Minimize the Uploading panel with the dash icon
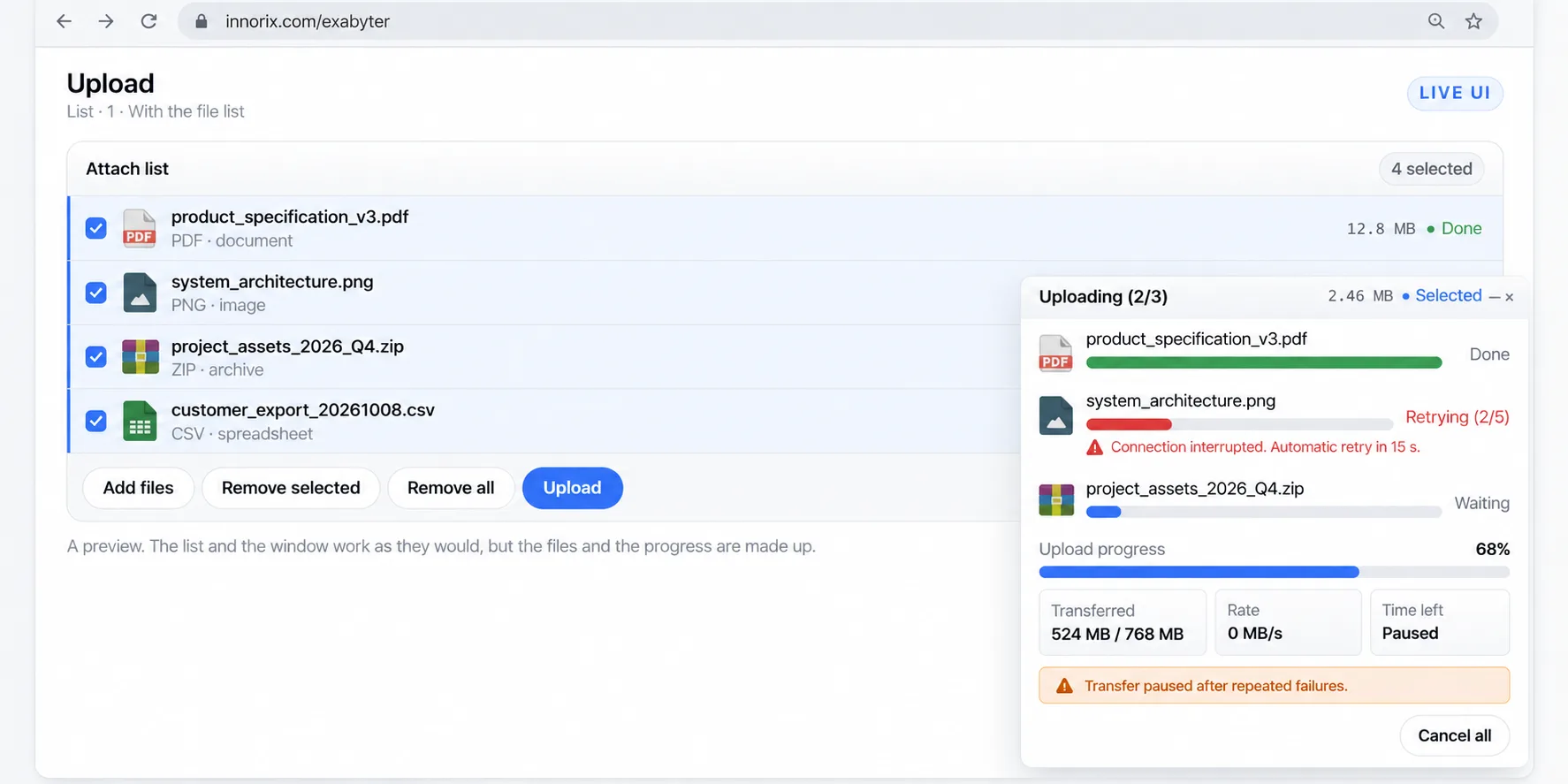1568x784 pixels. [x=1495, y=297]
